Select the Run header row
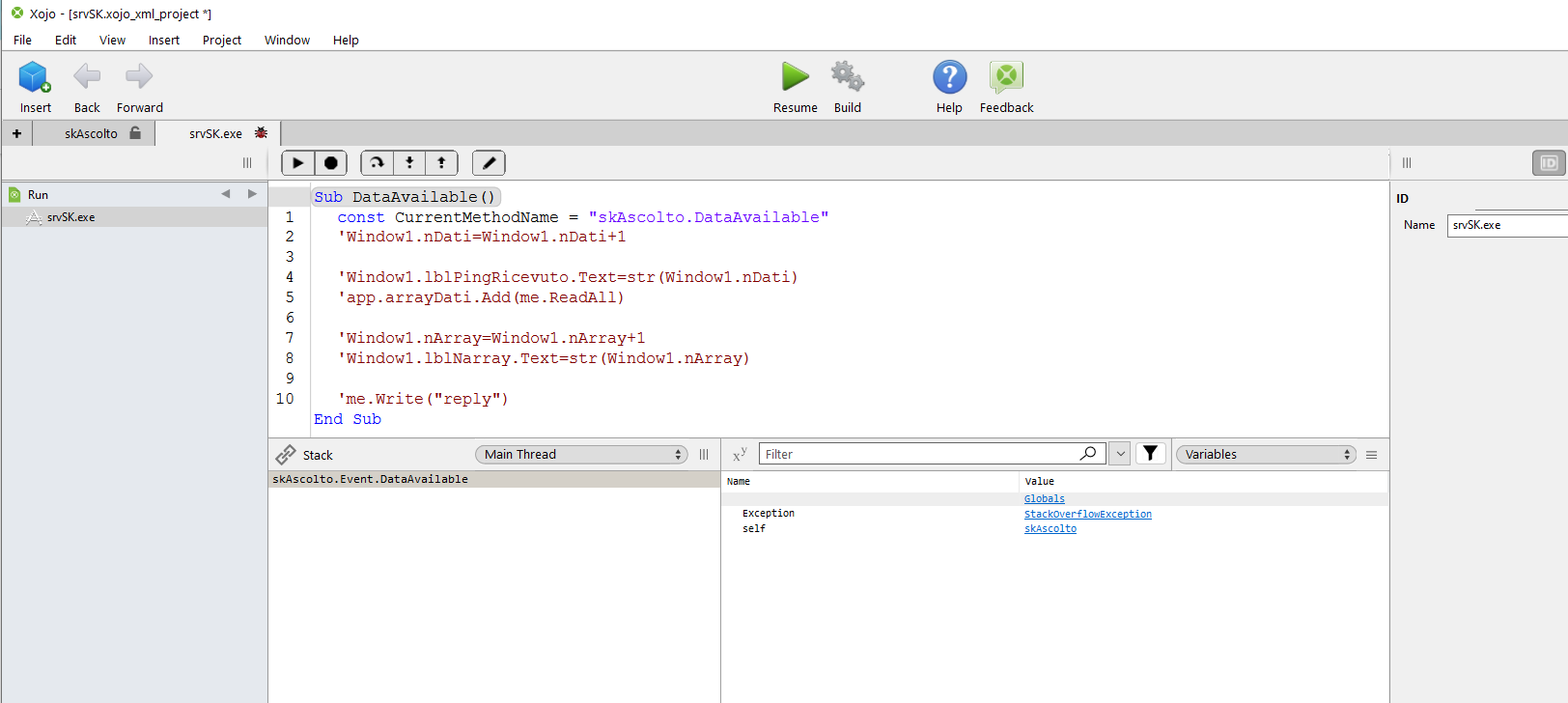 134,194
